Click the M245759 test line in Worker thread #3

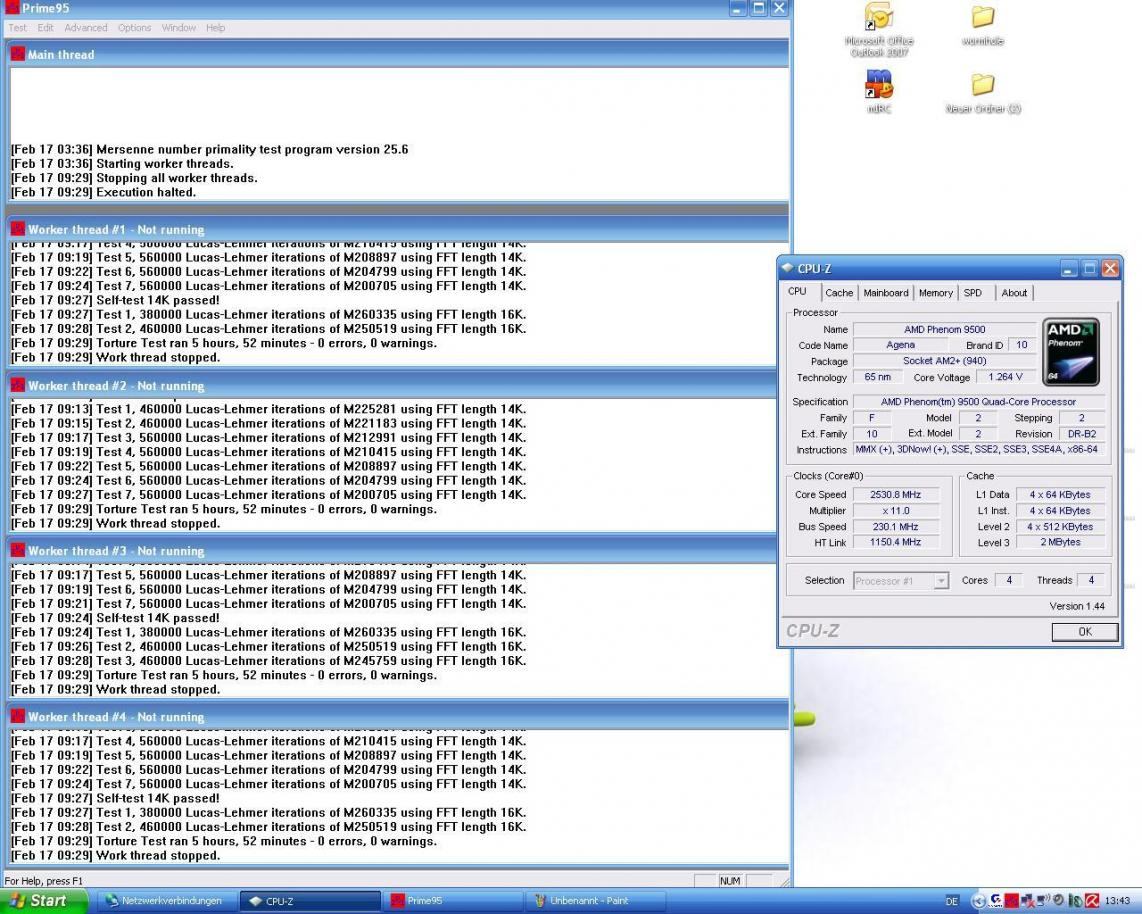click(x=268, y=661)
